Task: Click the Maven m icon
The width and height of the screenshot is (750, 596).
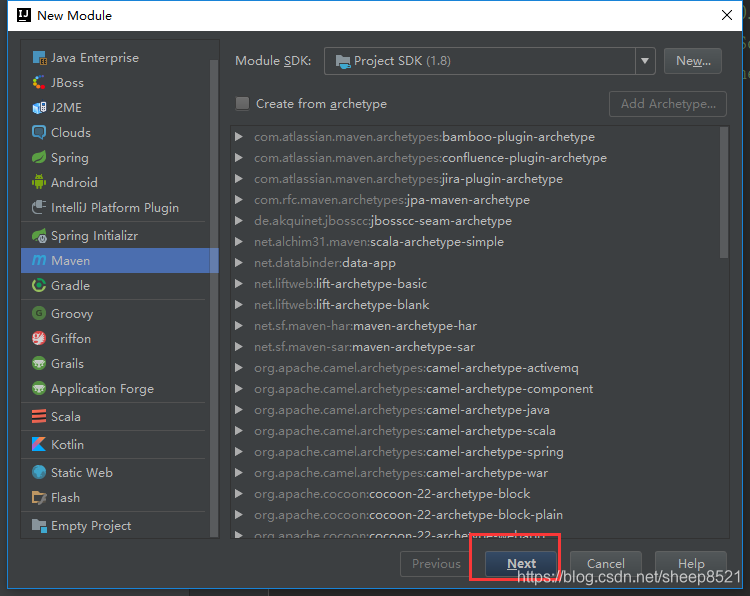Action: [39, 260]
